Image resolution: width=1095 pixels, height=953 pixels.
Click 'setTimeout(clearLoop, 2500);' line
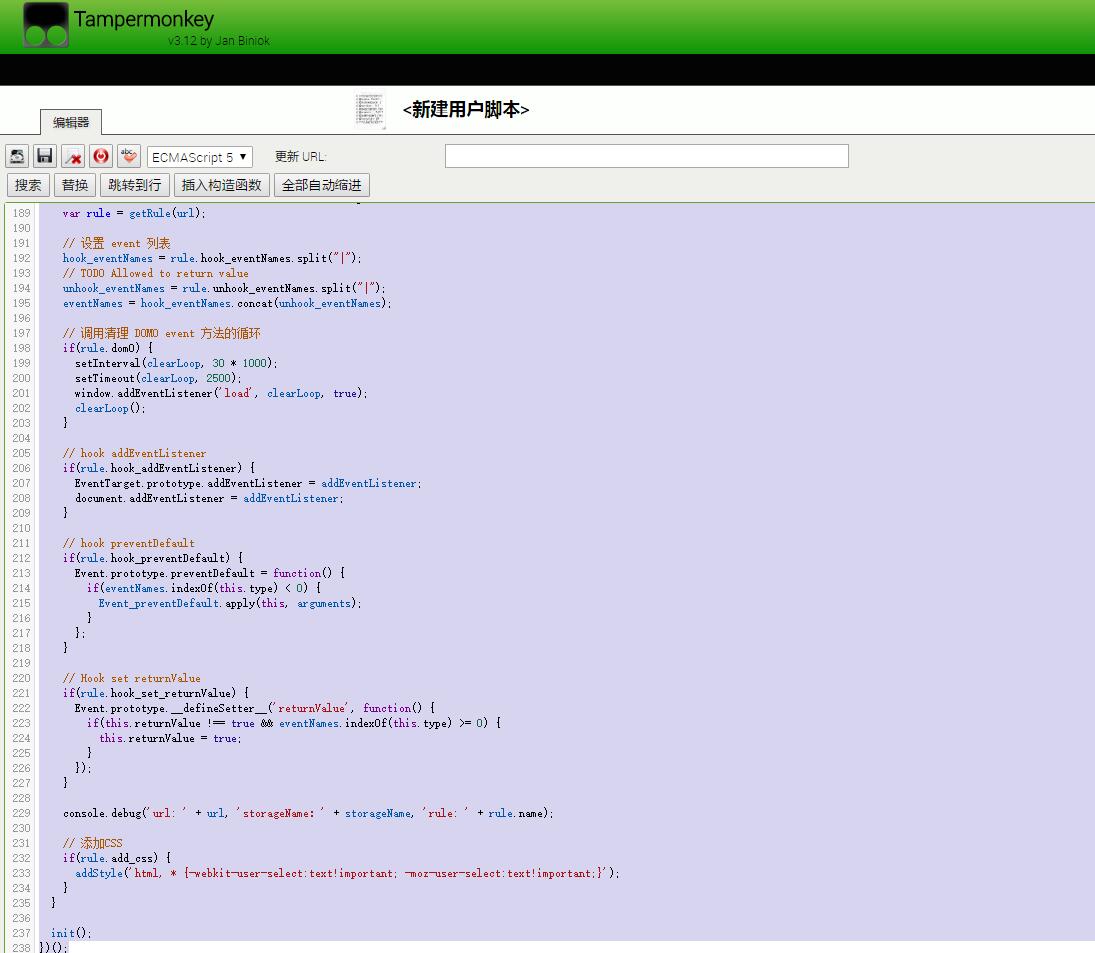[x=158, y=378]
